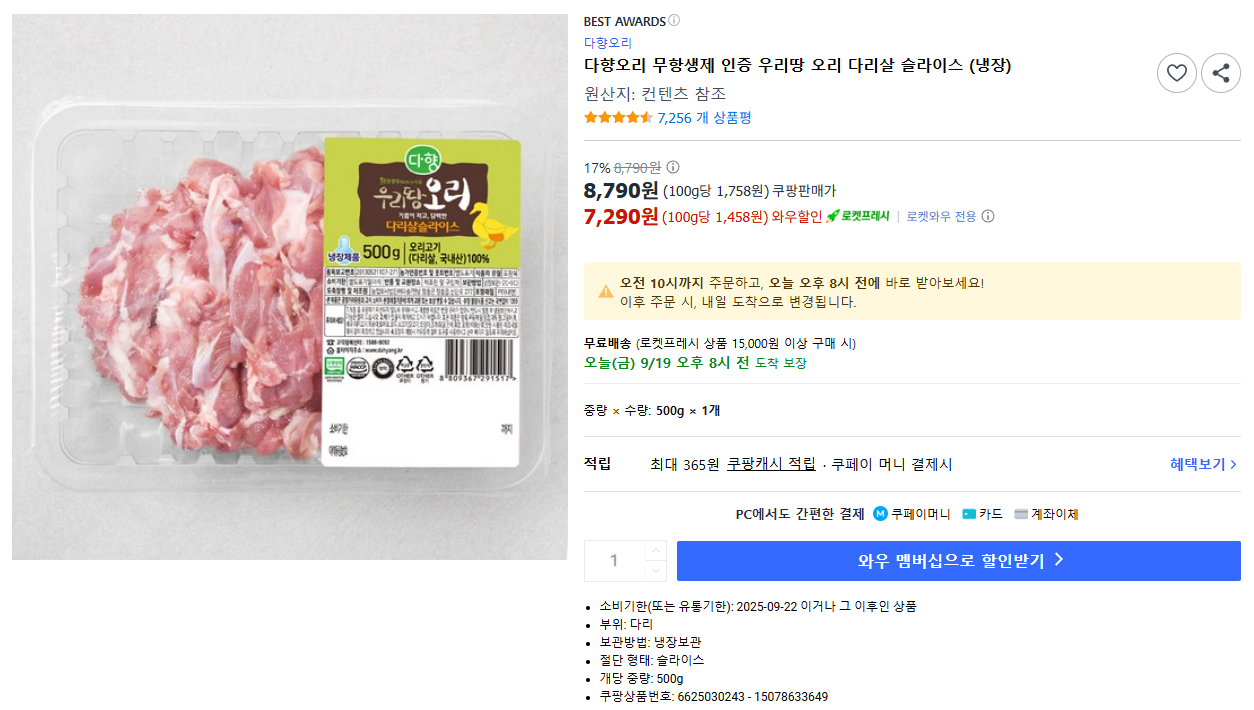Click the orange warning icon in delivery notice

click(x=606, y=291)
